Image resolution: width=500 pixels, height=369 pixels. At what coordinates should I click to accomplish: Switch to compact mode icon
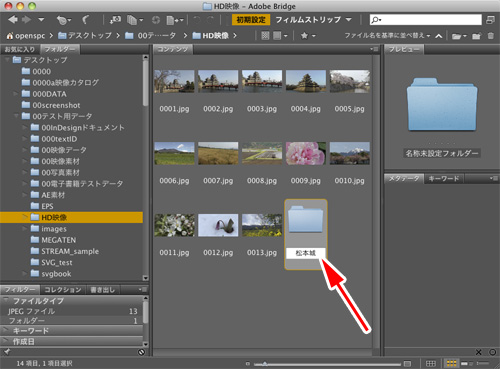[490, 20]
